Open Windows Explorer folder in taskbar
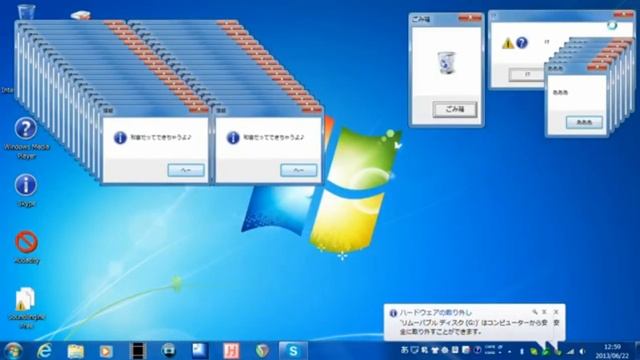 [76, 351]
